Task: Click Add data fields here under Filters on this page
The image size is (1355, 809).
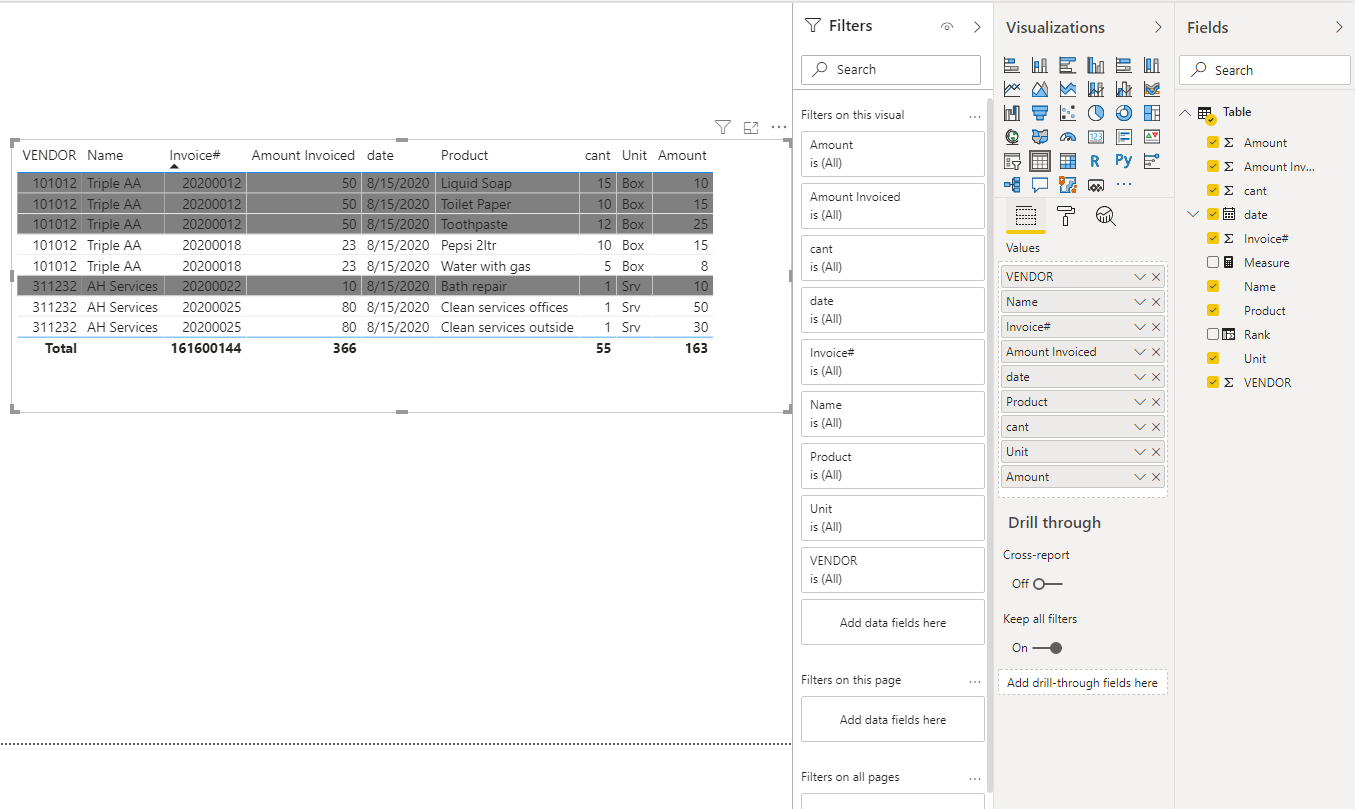Action: click(893, 720)
